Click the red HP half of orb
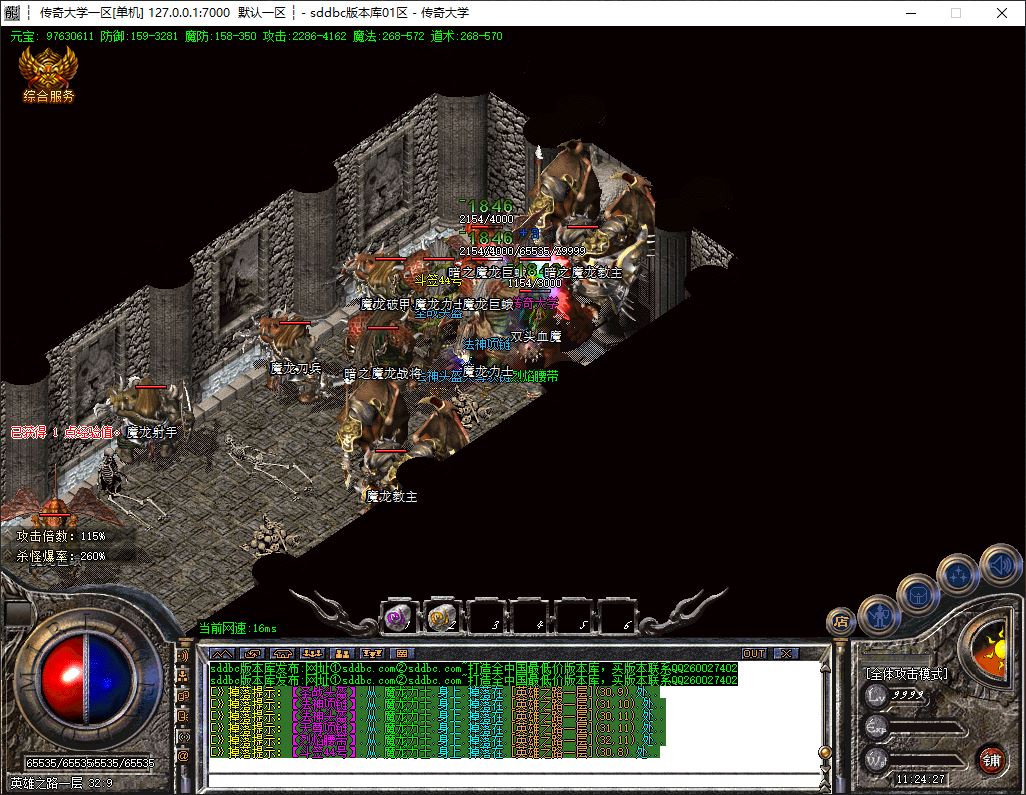The image size is (1026, 795). tap(62, 679)
